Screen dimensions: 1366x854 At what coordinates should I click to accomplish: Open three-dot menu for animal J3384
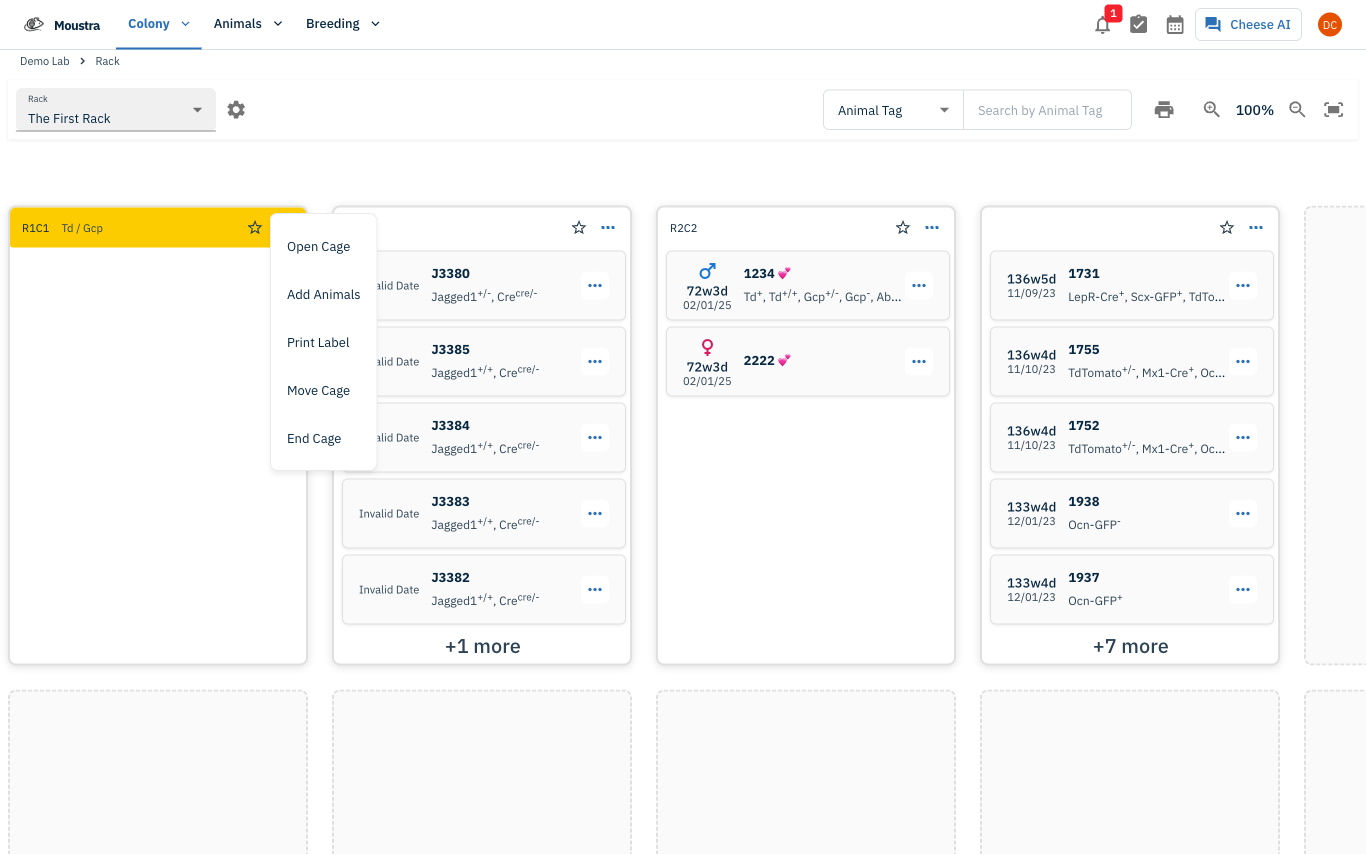coord(595,438)
